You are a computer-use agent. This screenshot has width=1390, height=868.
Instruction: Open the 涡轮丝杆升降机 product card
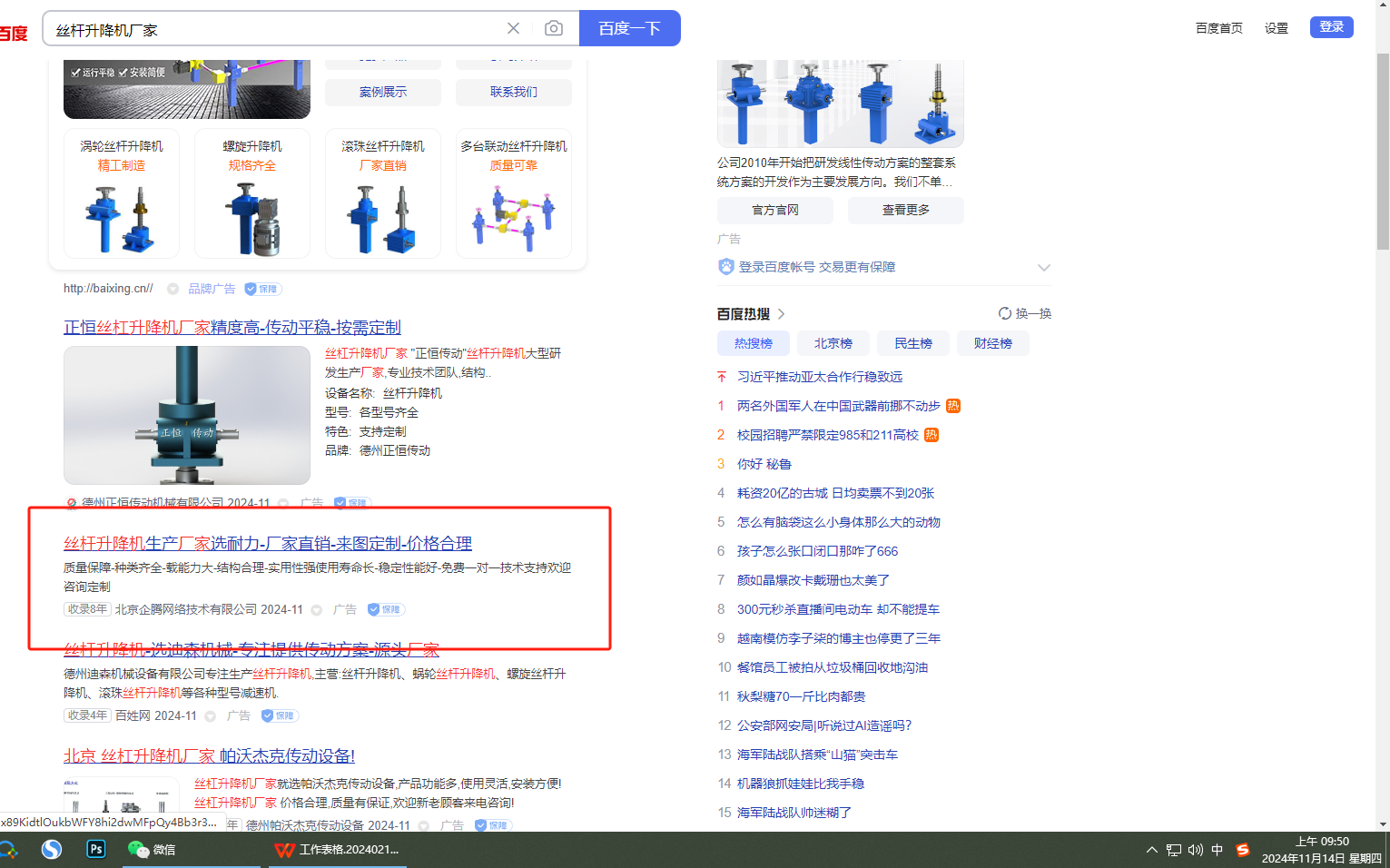point(122,193)
